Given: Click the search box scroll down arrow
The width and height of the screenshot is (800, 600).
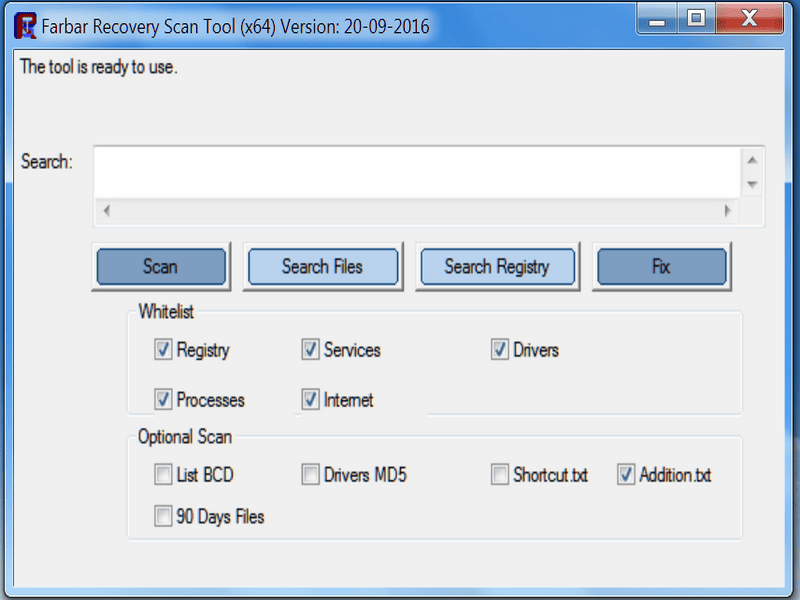Looking at the screenshot, I should pos(752,184).
